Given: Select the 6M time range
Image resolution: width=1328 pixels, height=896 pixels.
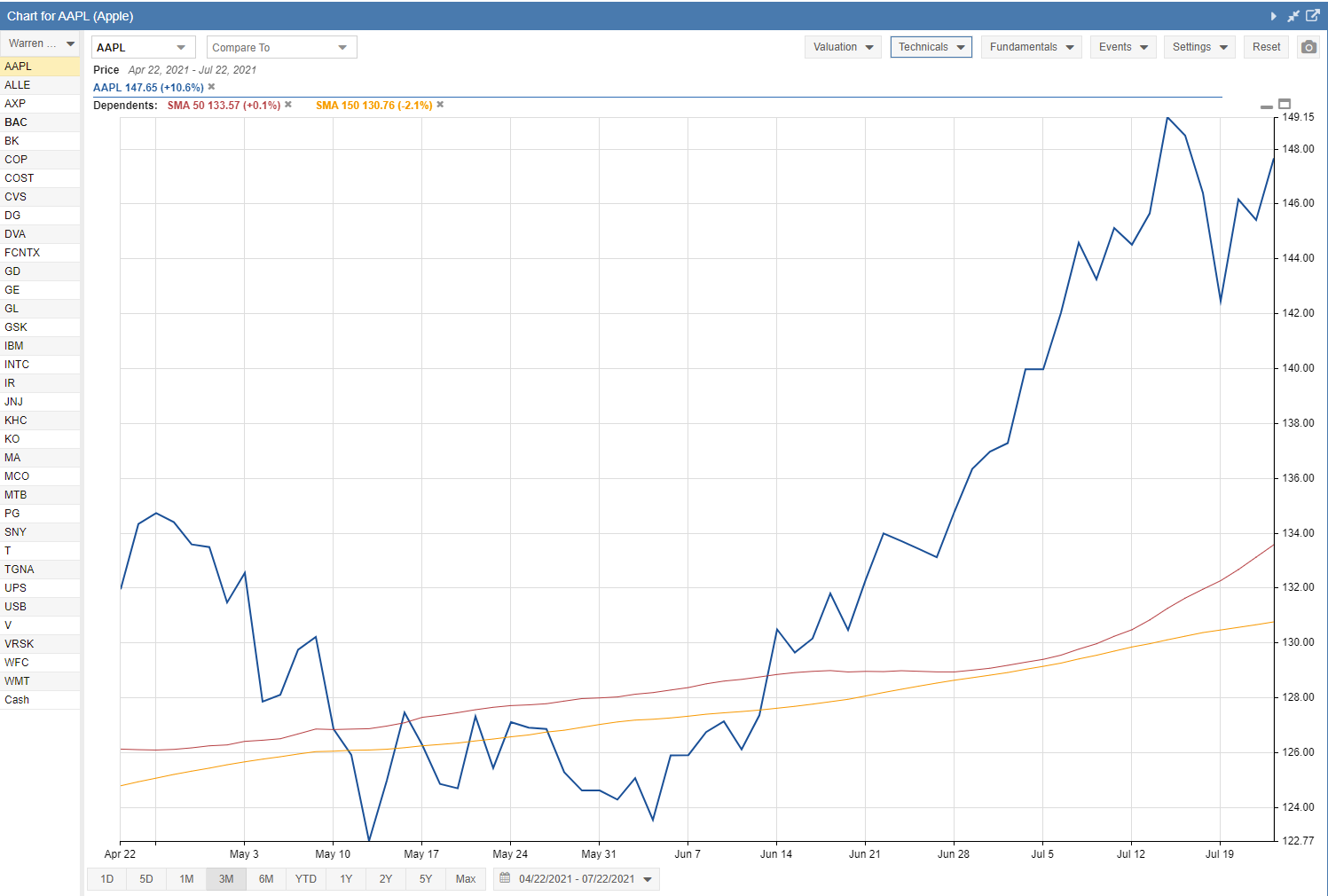Looking at the screenshot, I should coord(266,879).
